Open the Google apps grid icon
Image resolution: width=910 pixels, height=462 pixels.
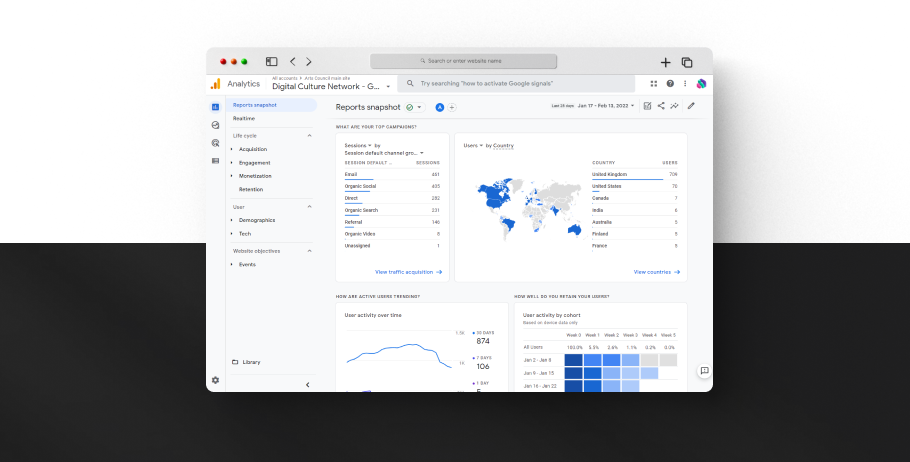pos(654,84)
